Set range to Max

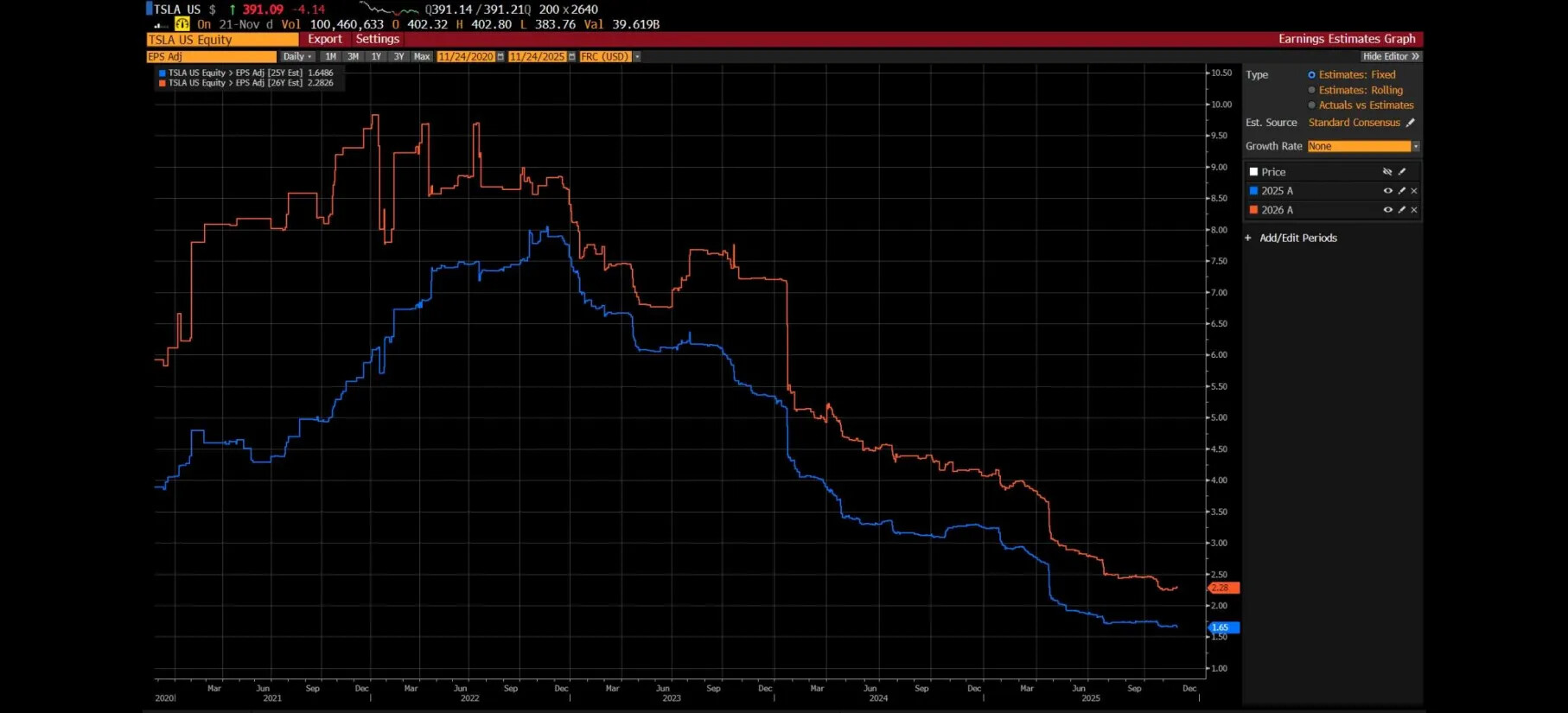[x=422, y=57]
